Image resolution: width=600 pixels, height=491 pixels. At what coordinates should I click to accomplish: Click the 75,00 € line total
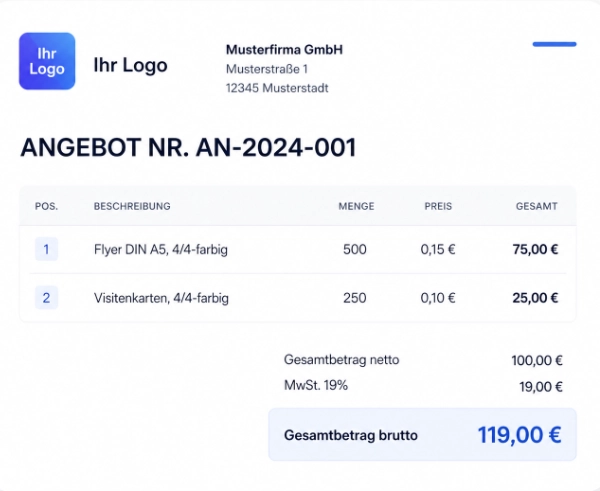535,249
